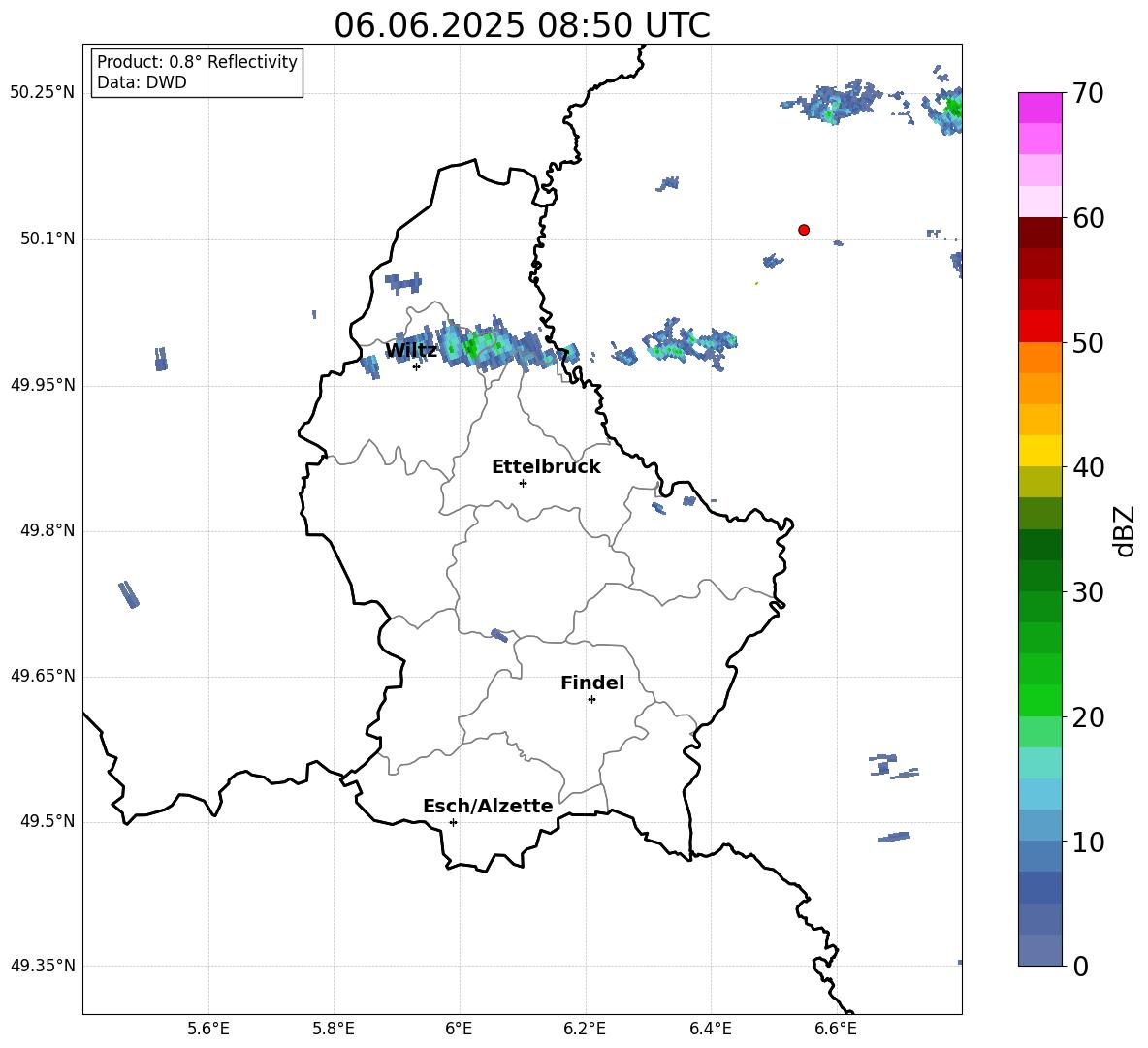1148x1048 pixels.
Task: Click the 60 value on the colorbar
Action: point(1088,218)
